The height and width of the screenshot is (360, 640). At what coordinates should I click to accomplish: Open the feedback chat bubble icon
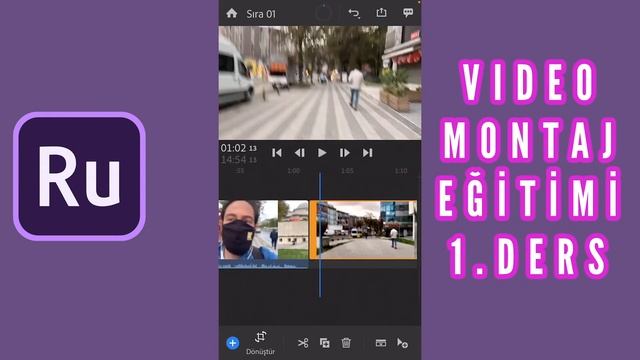[408, 13]
